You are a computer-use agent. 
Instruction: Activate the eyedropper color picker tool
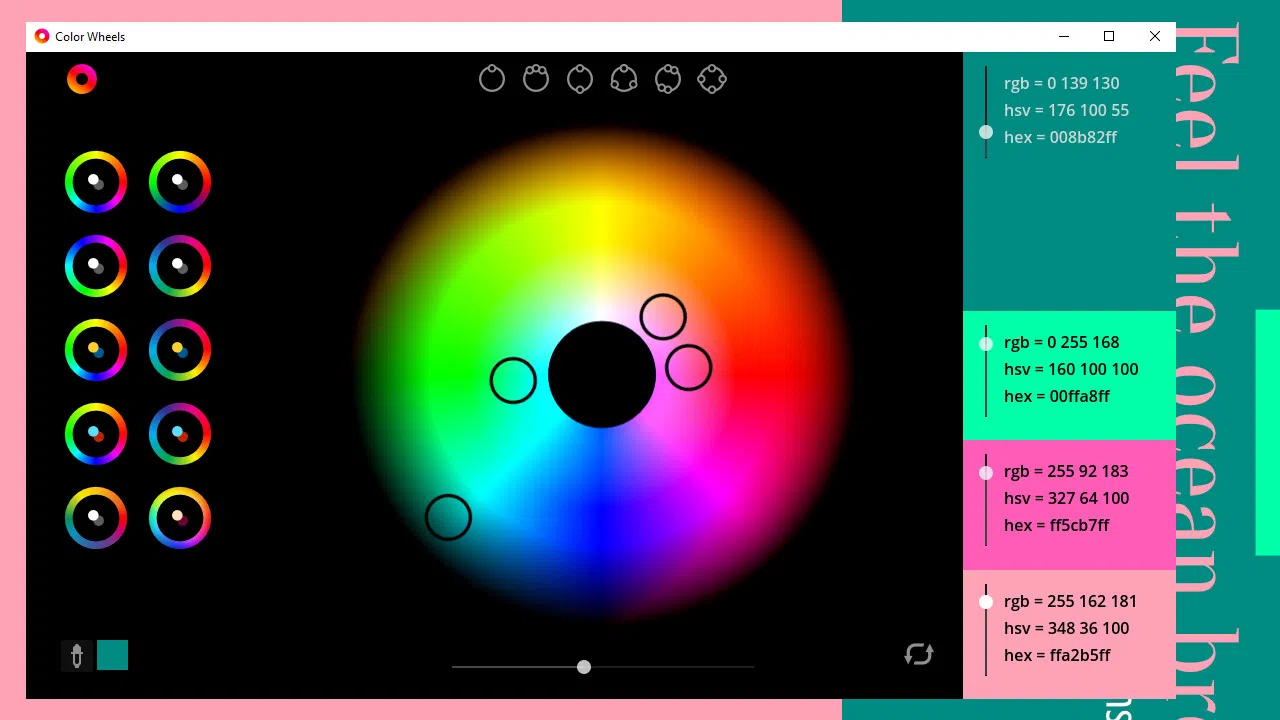tap(77, 656)
